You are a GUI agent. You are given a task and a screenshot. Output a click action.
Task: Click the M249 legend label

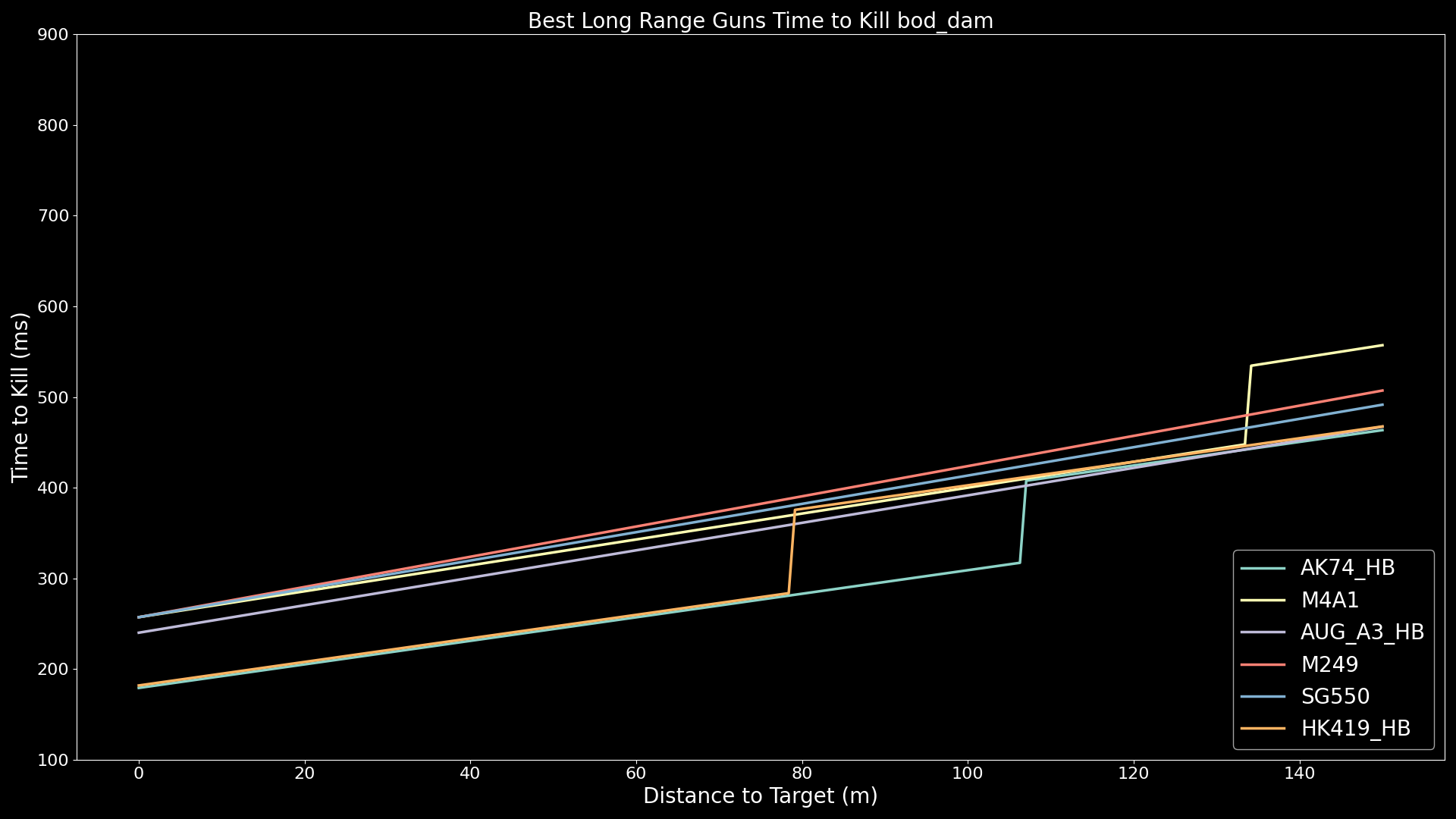click(1329, 665)
